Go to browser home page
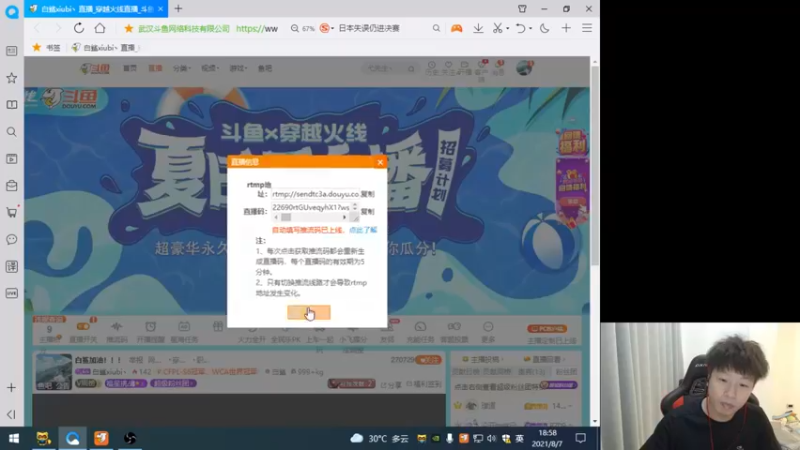 (100, 28)
